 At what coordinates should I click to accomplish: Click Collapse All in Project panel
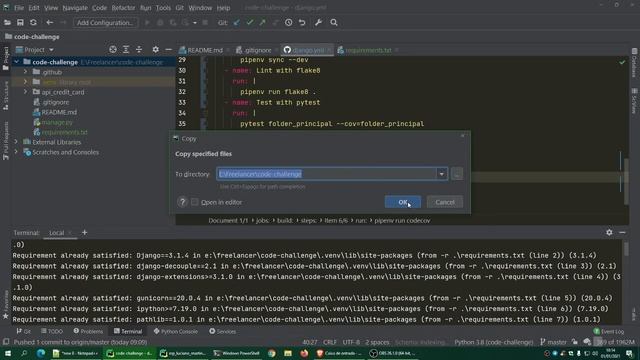(x=139, y=49)
